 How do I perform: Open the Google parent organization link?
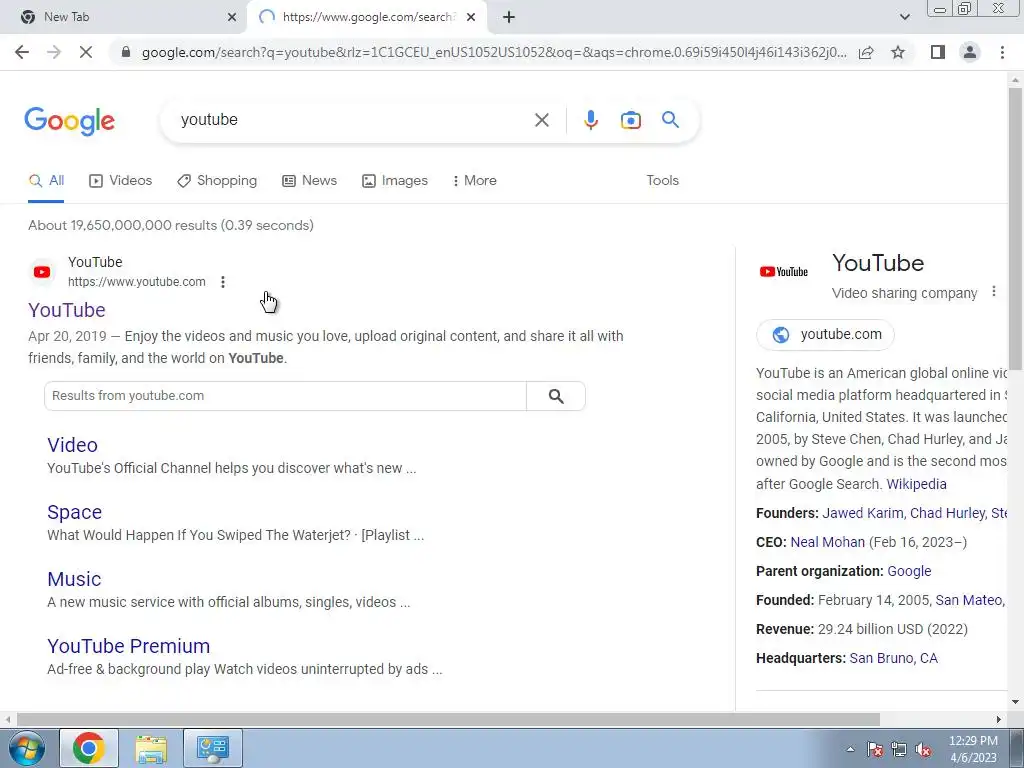(909, 571)
